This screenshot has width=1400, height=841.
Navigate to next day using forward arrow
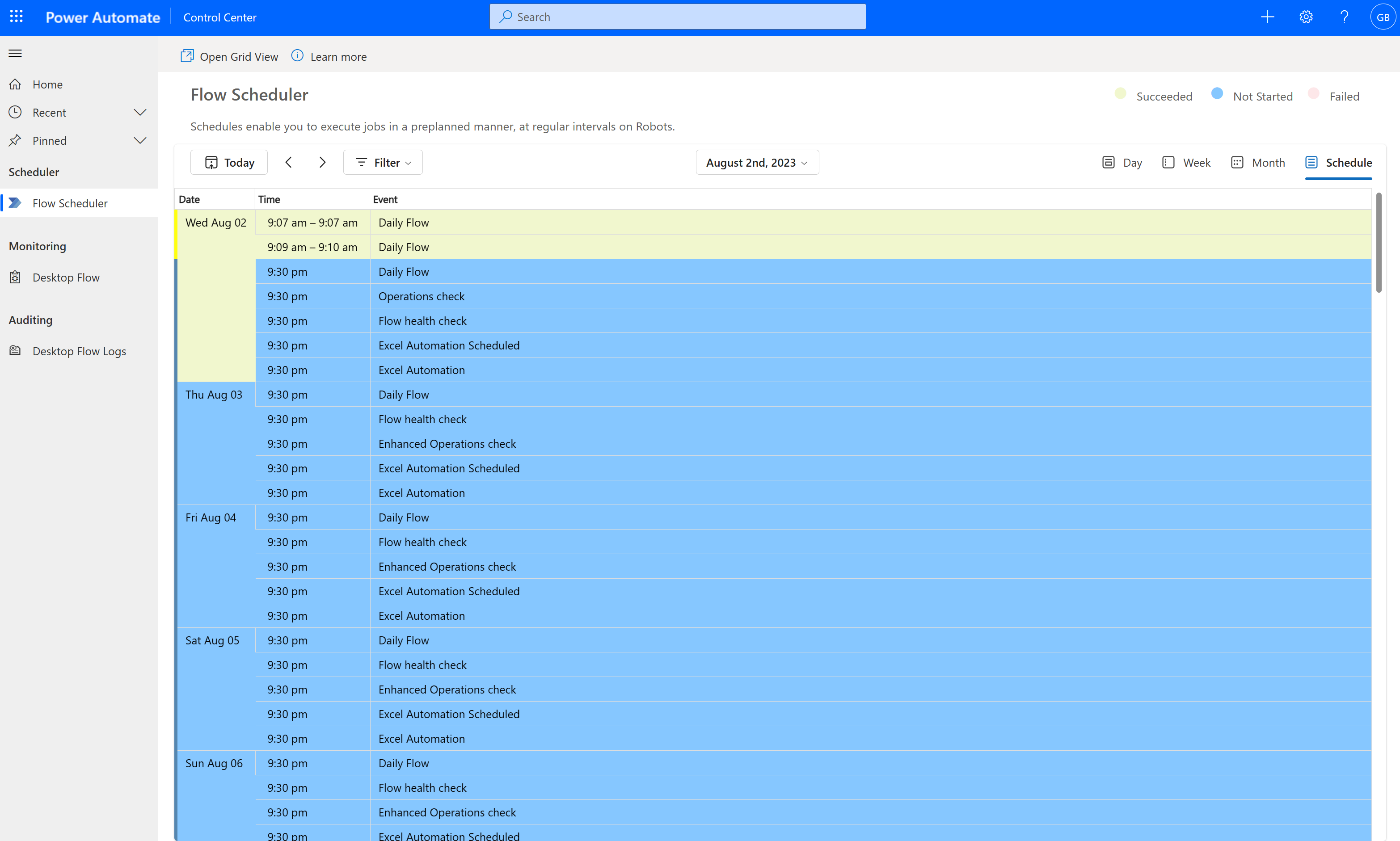click(x=322, y=162)
